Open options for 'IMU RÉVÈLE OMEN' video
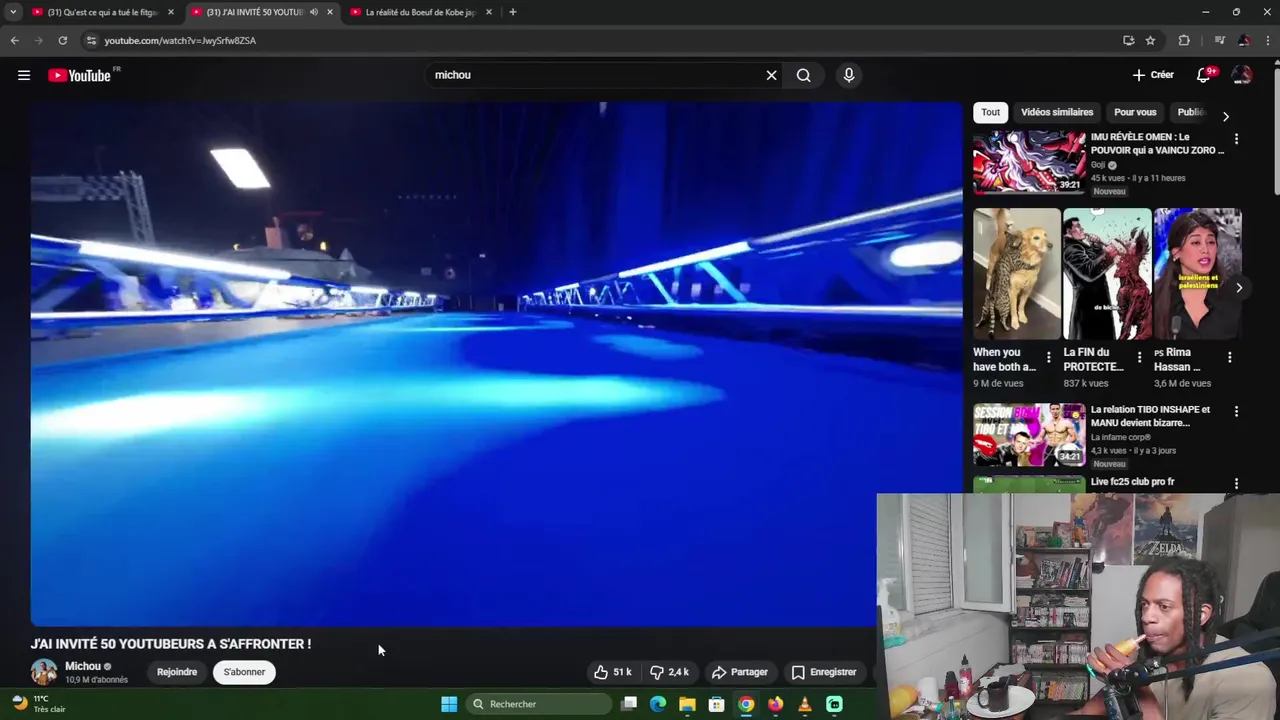The width and height of the screenshot is (1280, 720). 1236,139
